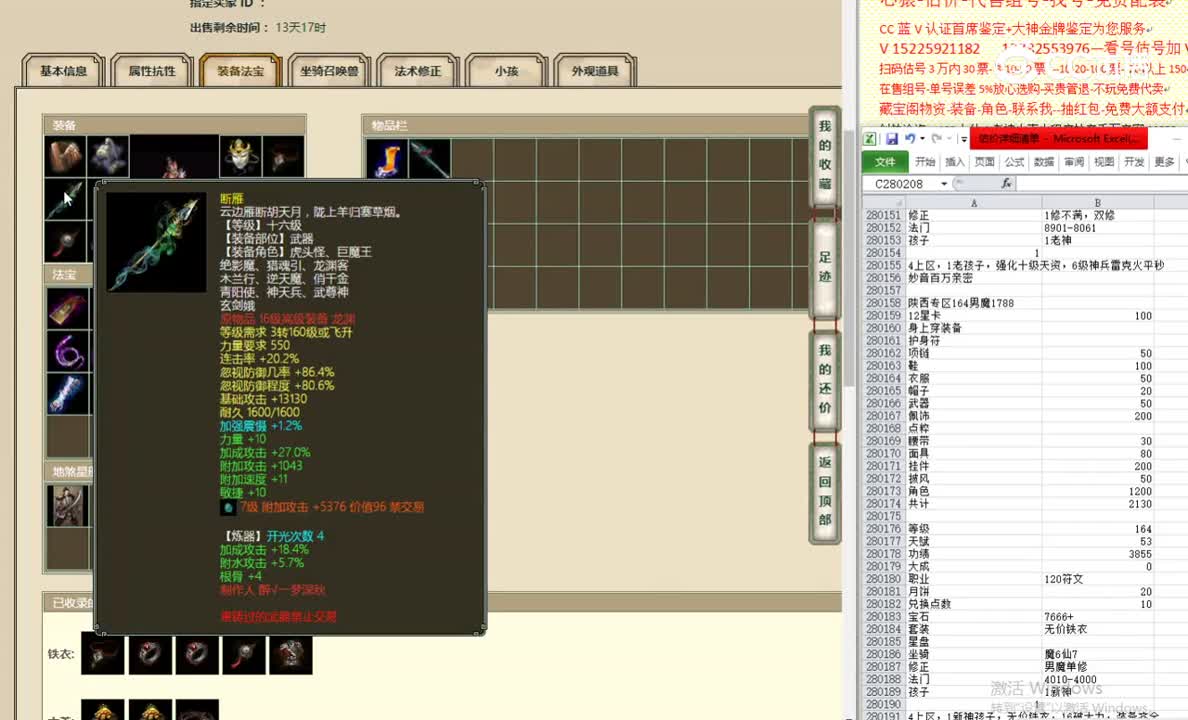The image size is (1188, 720).
Task: Open the 坐骑召唤兽 tab
Action: pyautogui.click(x=329, y=70)
